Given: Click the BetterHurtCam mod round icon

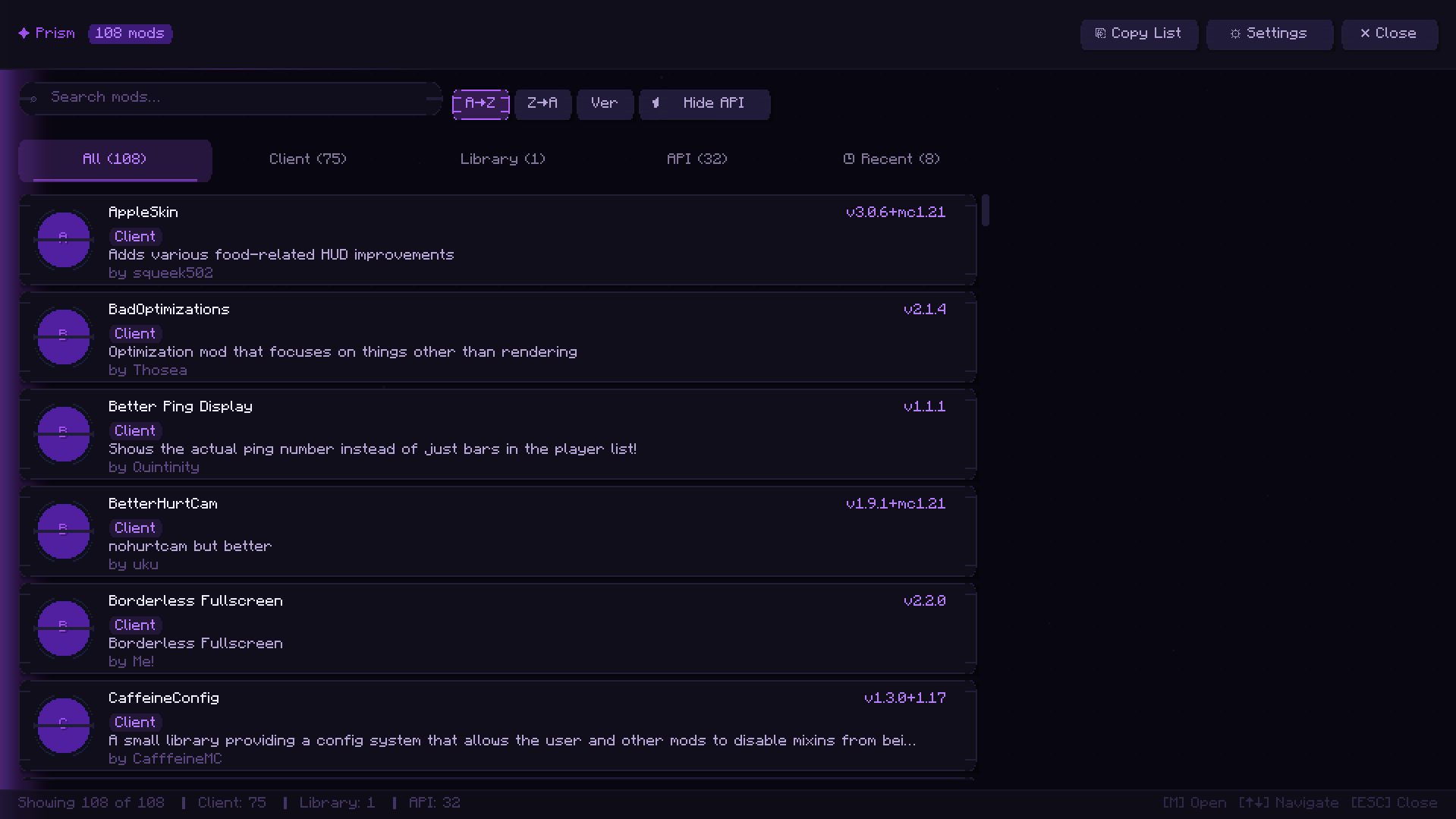Looking at the screenshot, I should click(x=64, y=531).
